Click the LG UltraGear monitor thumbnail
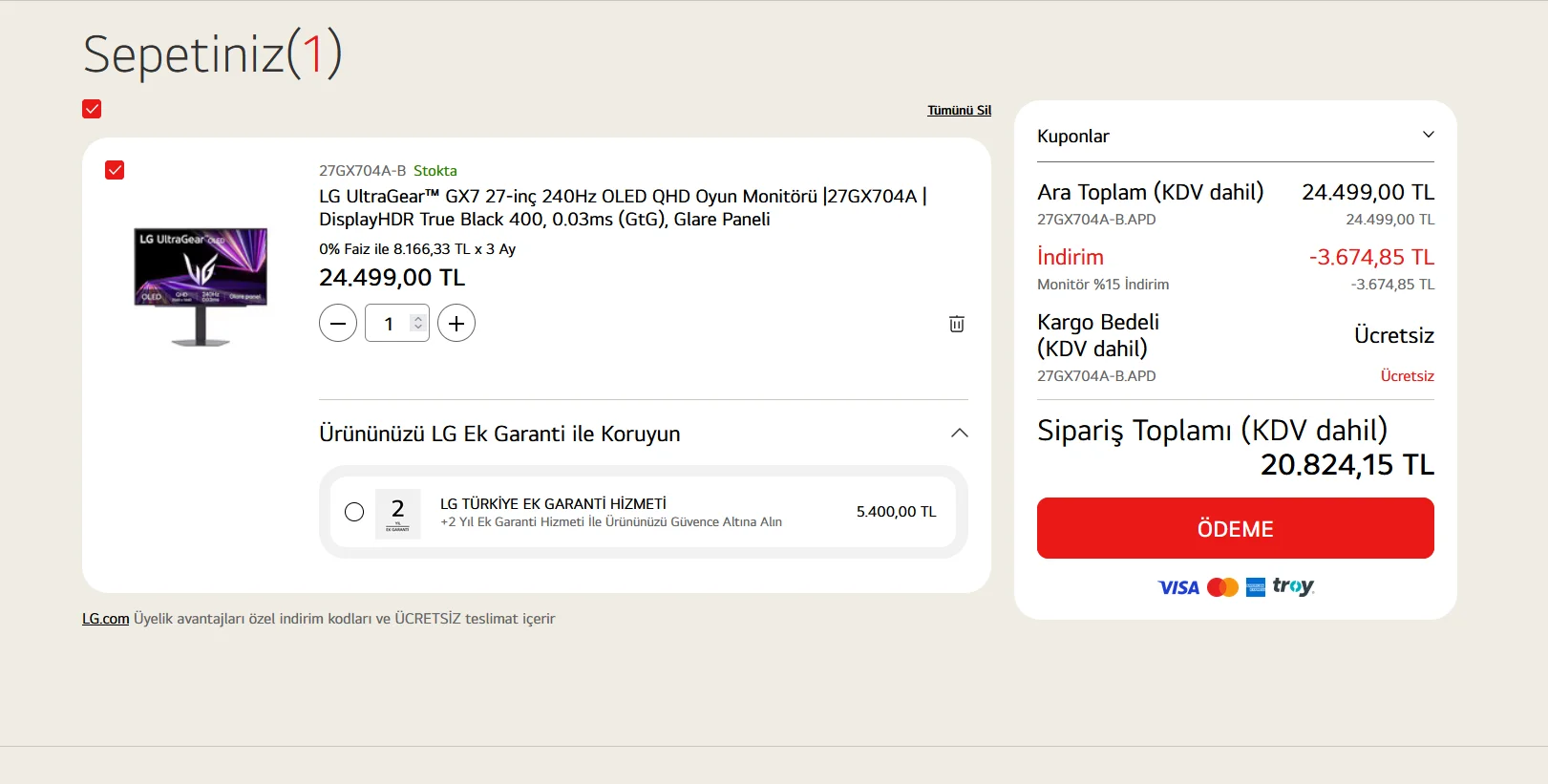The height and width of the screenshot is (784, 1548). pos(201,286)
